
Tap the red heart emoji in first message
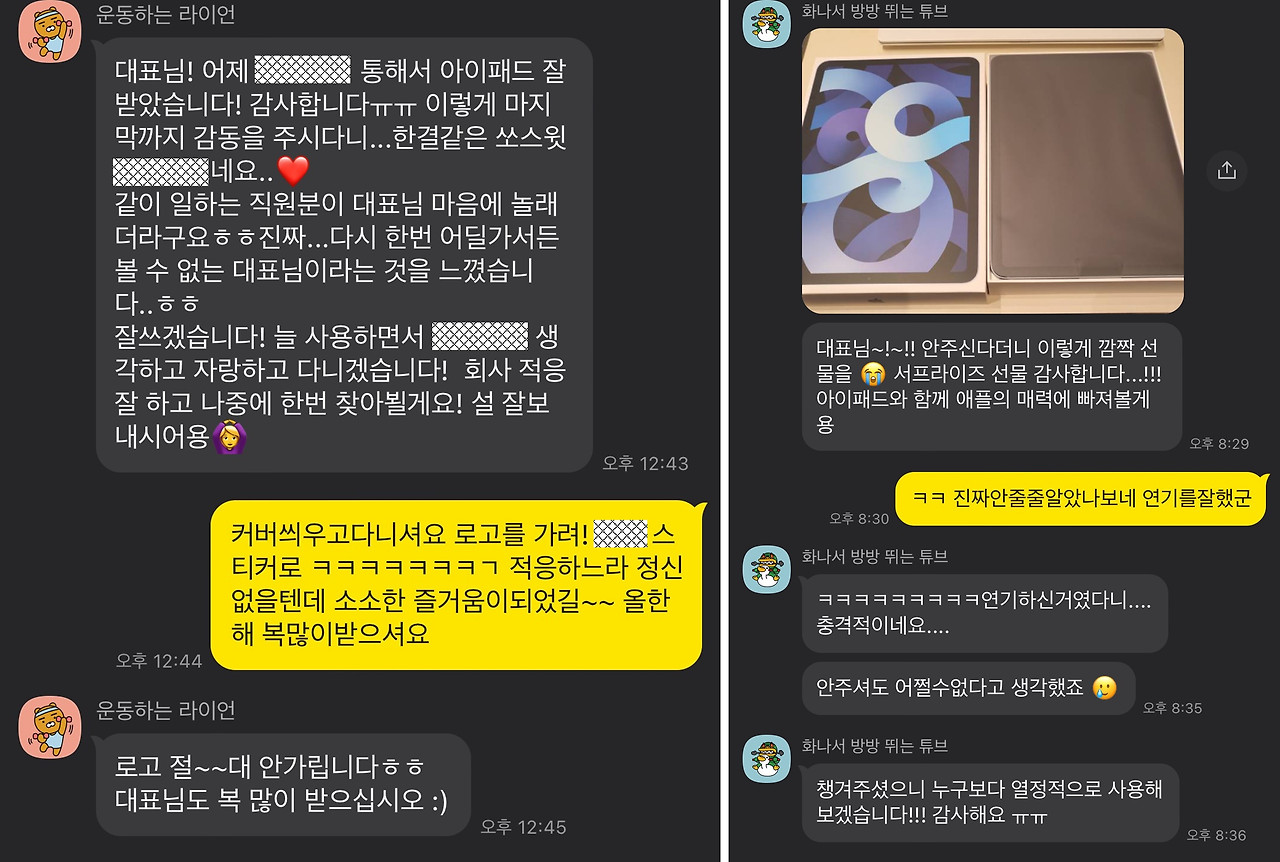293,169
